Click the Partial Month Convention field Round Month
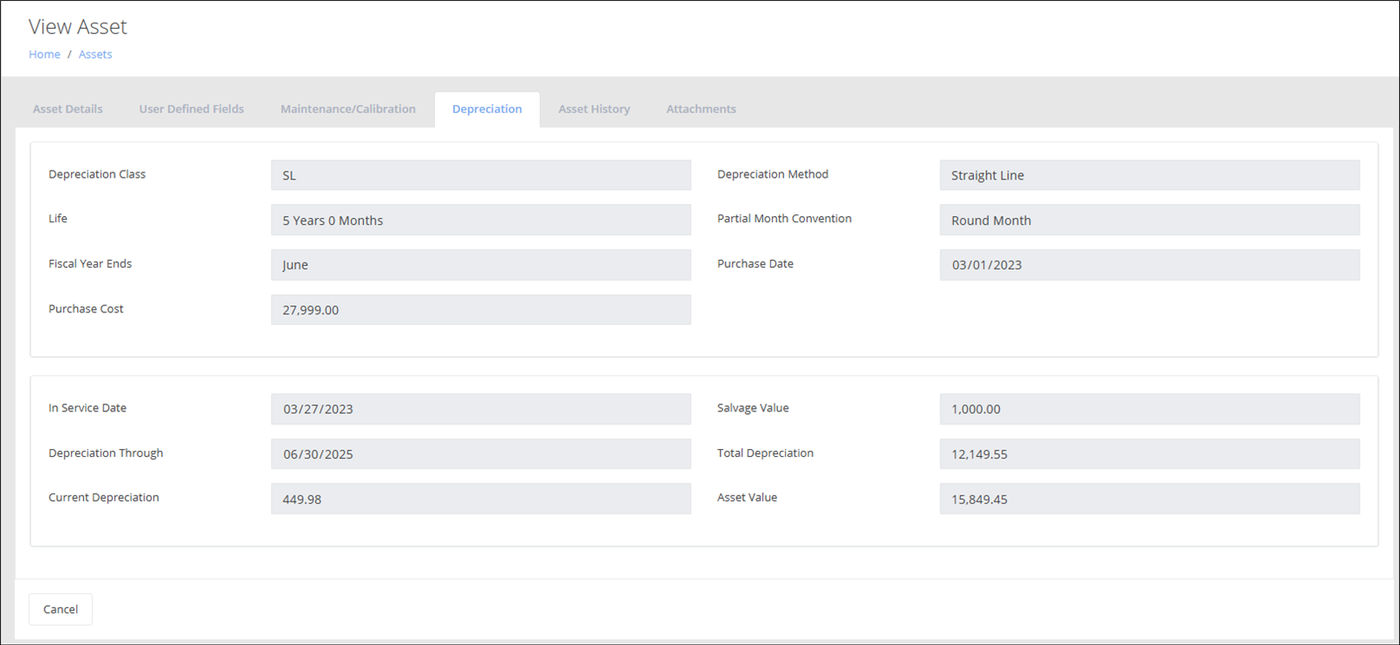 point(1150,220)
